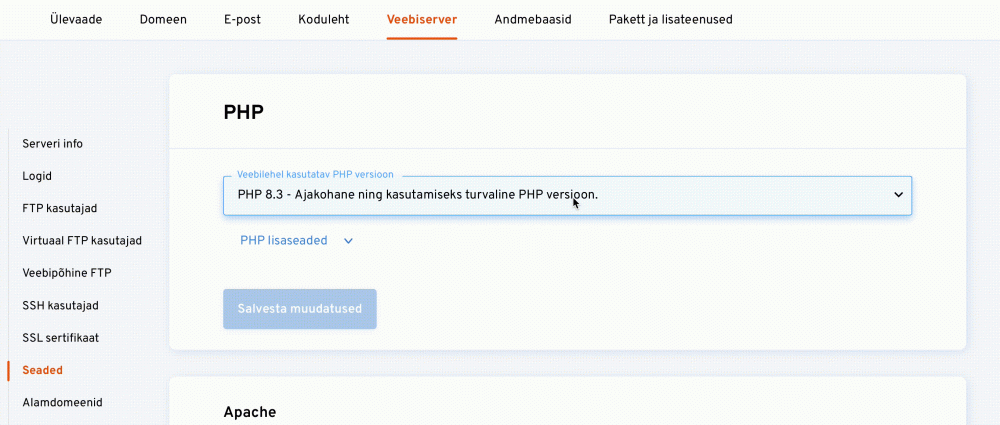Open Veebipõhine FTP
The image size is (1000, 425).
(x=68, y=273)
